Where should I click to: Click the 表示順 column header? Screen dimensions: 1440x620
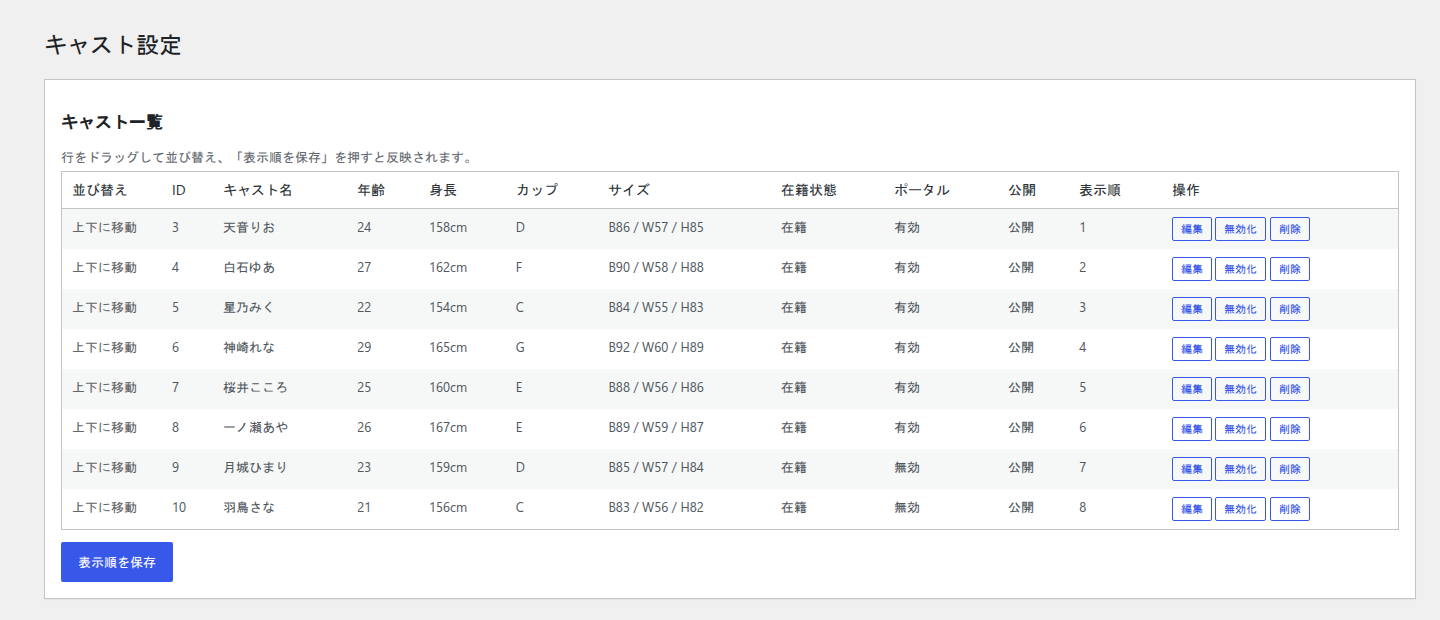click(x=1100, y=190)
